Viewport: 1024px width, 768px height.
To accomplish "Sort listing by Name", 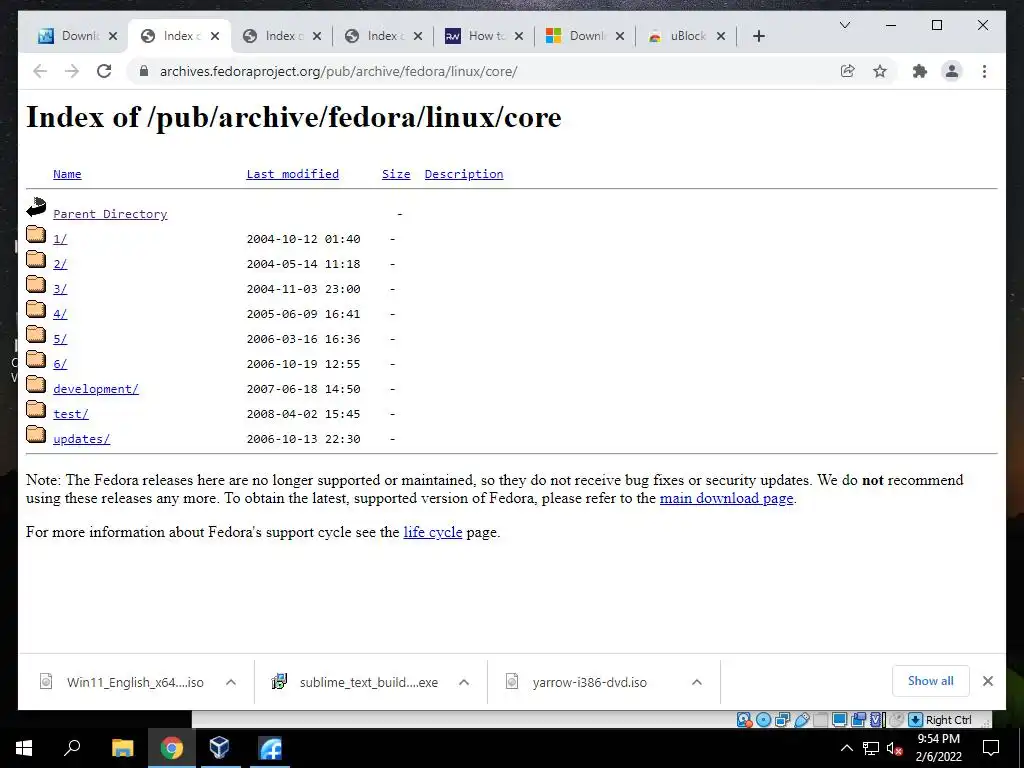I will (67, 174).
